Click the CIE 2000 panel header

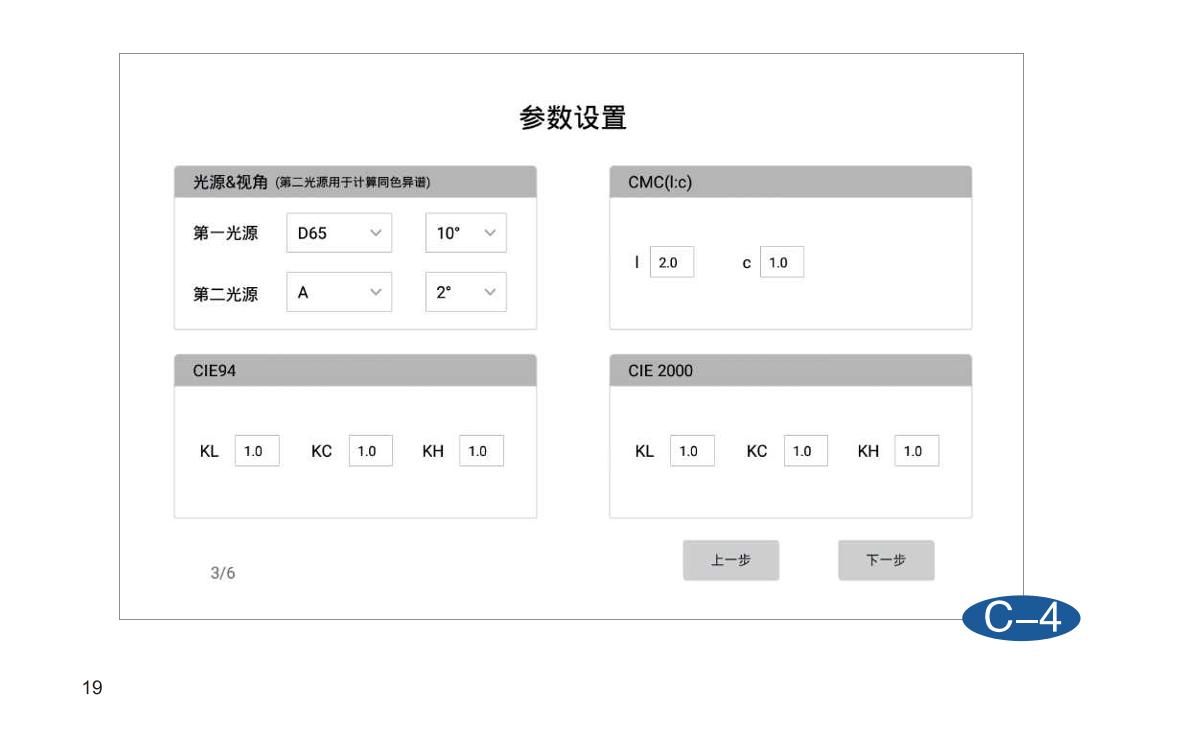[790, 370]
